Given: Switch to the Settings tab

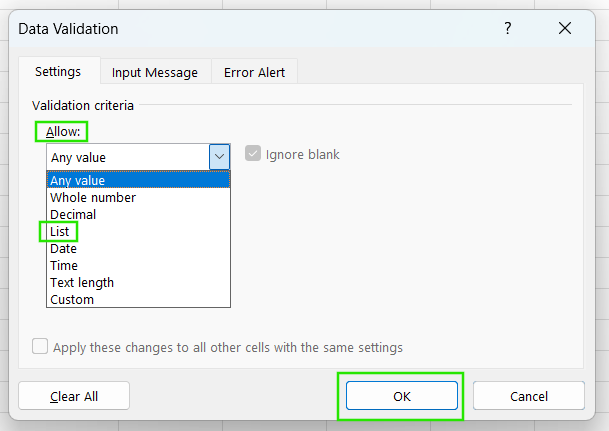Looking at the screenshot, I should 58,72.
